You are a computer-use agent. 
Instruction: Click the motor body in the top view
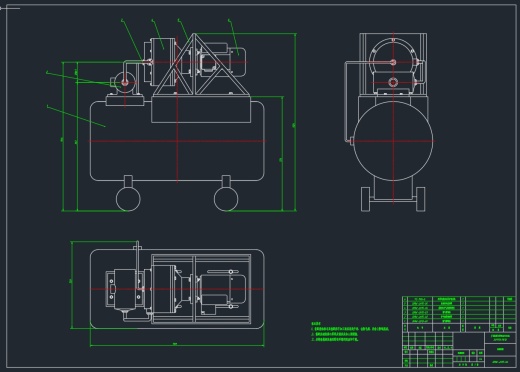[x=224, y=289]
